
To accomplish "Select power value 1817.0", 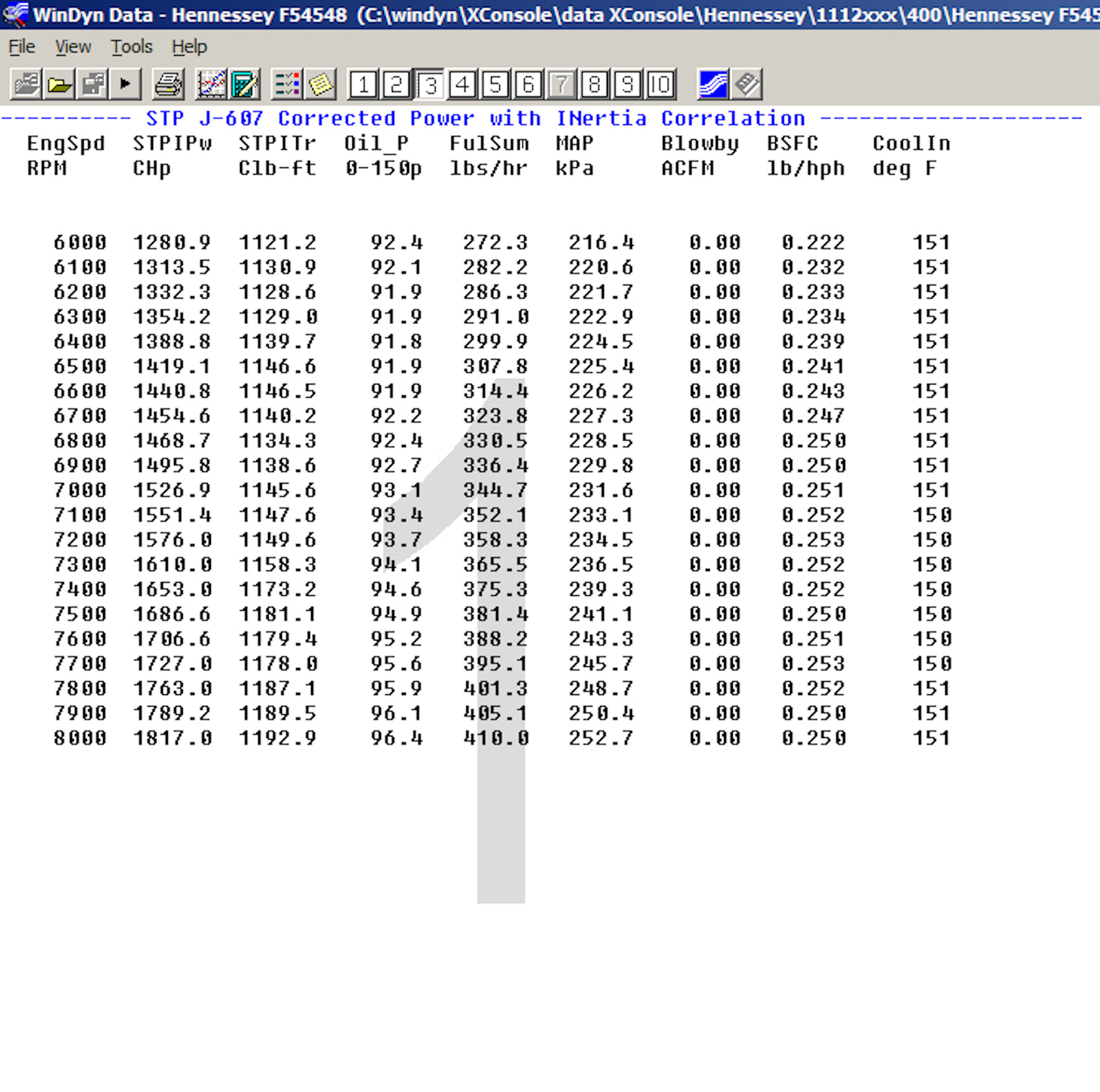I will (x=172, y=737).
